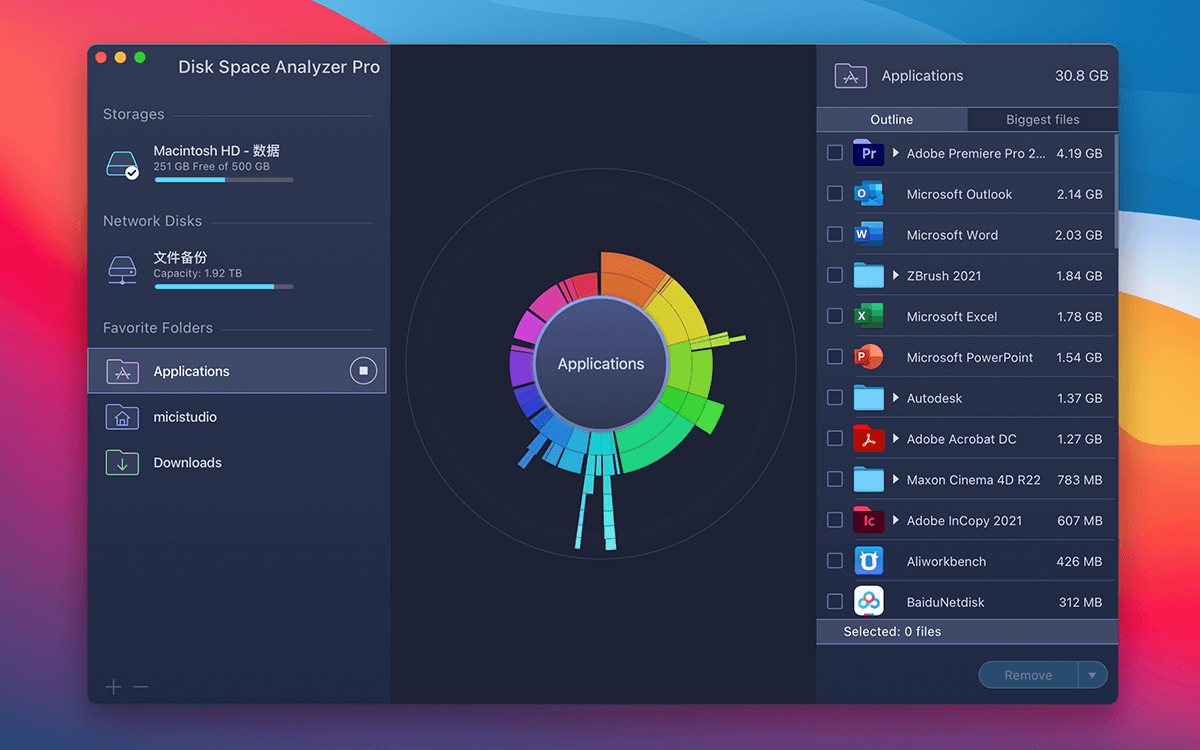
Task: Click the Microsoft Excel row label
Action: tap(952, 316)
